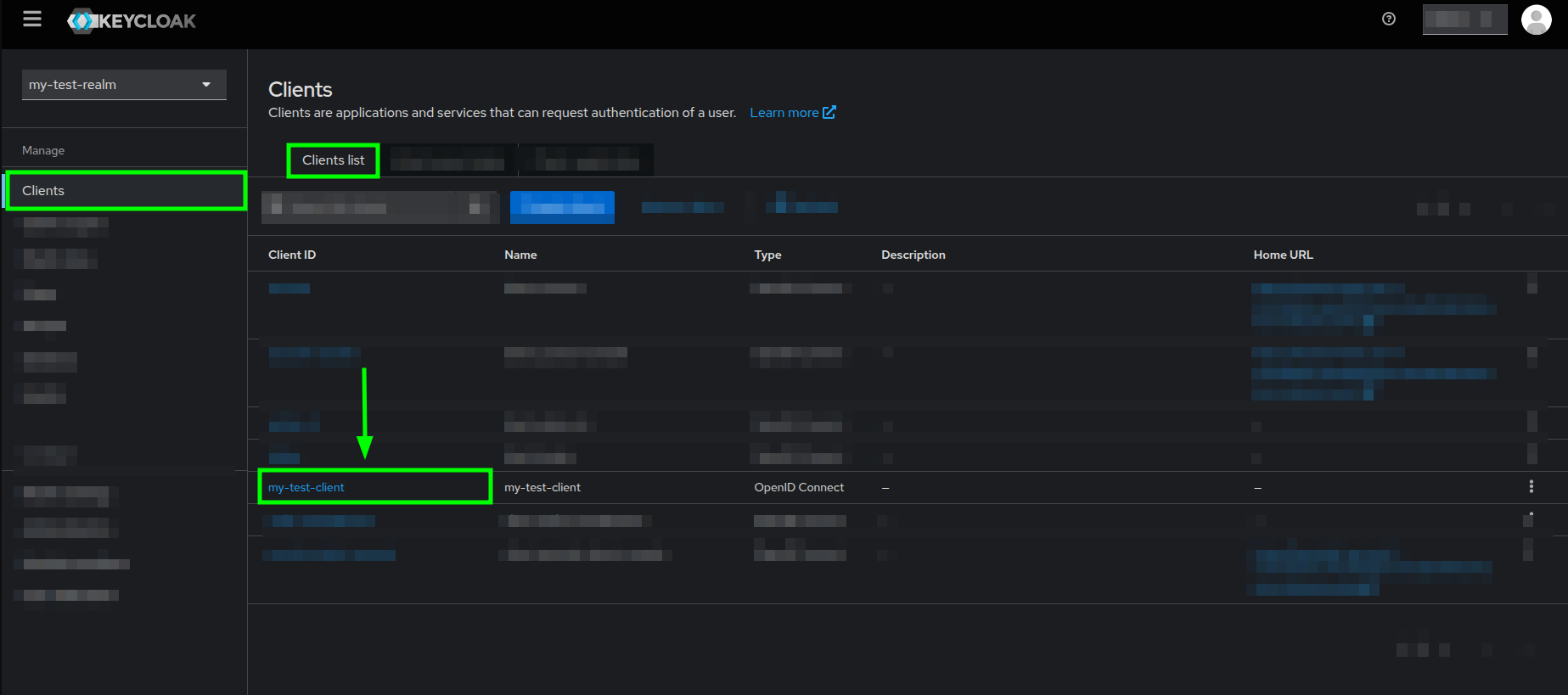
Task: Open the user avatar menu
Action: 1536,19
